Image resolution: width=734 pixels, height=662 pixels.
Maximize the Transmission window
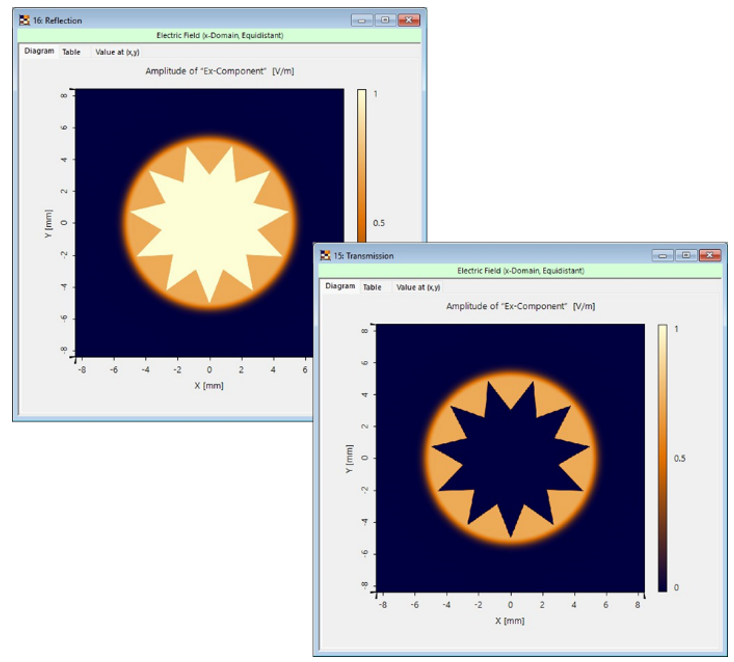tap(685, 256)
